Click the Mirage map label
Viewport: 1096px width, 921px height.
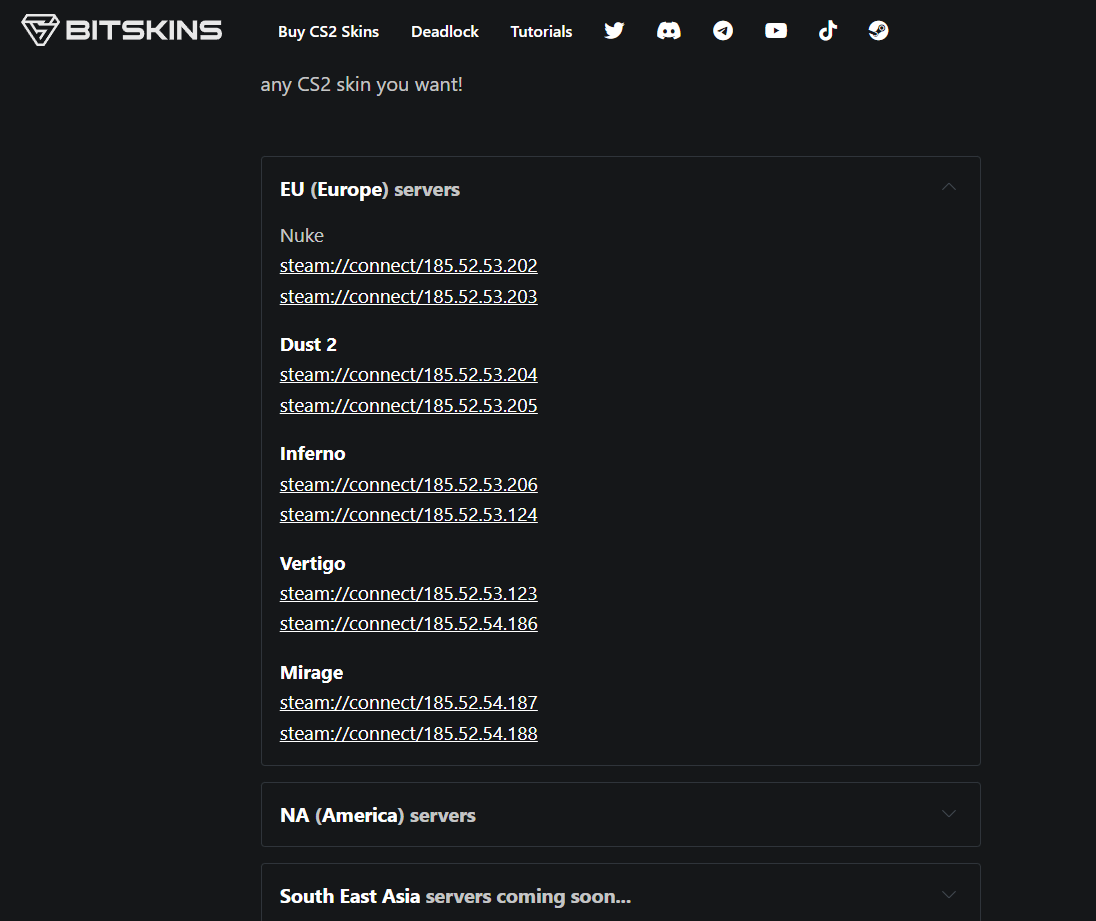[311, 673]
